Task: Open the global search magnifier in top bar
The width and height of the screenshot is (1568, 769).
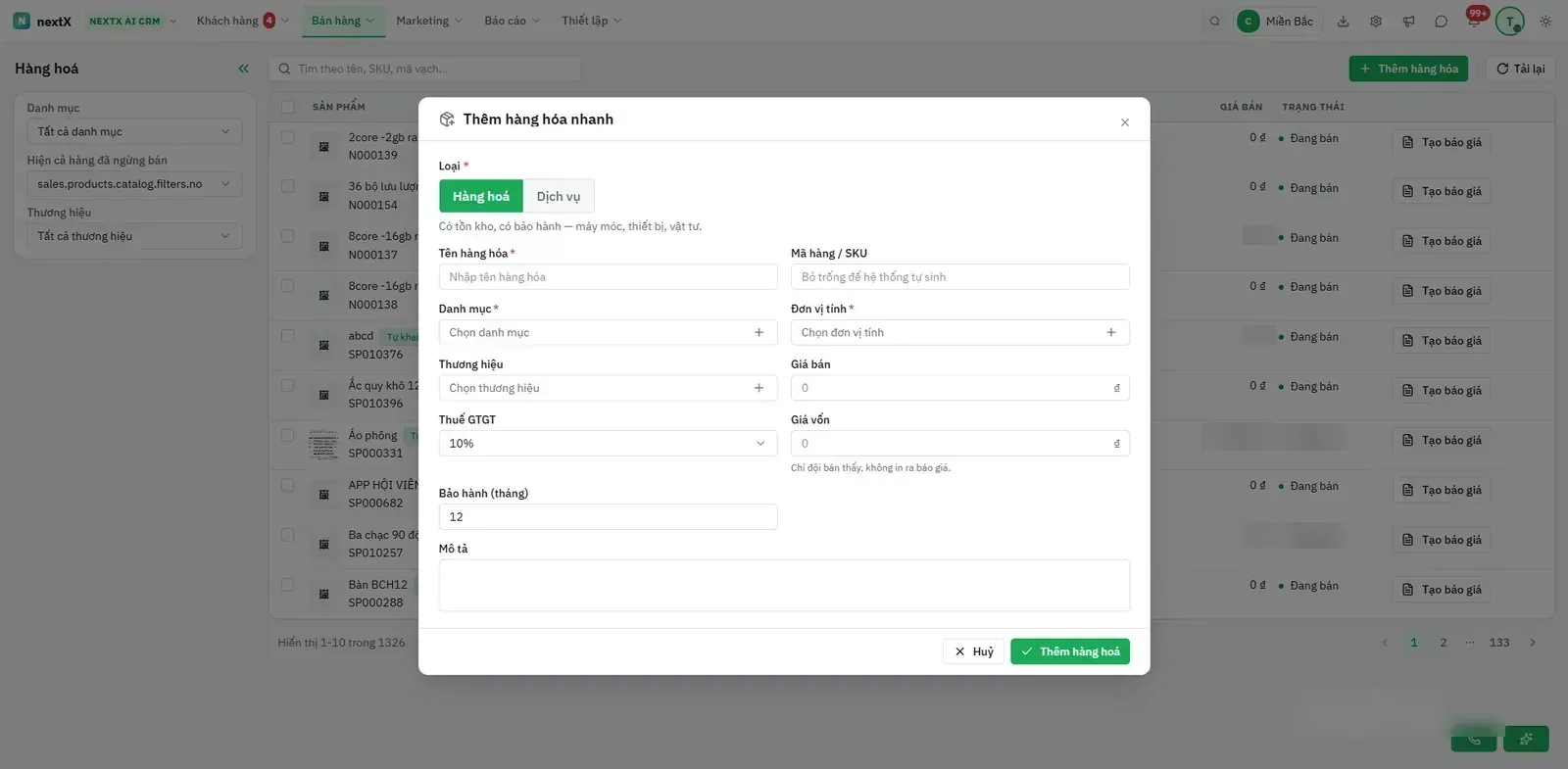Action: point(1214,21)
